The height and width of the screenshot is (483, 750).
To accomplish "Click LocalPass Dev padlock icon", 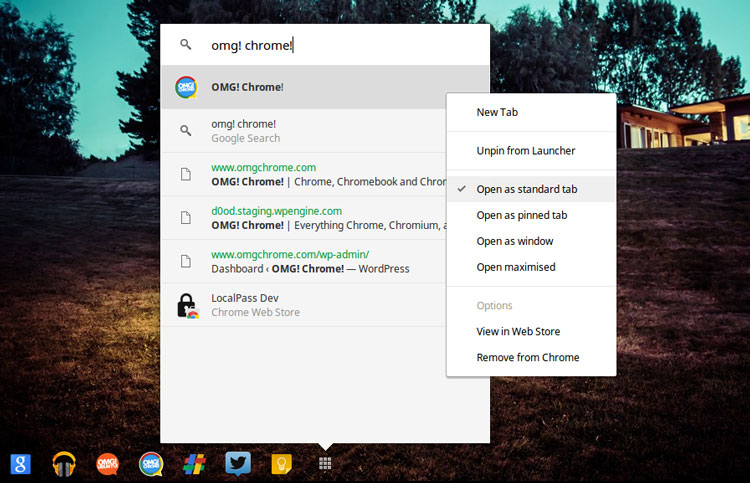I will [x=188, y=306].
